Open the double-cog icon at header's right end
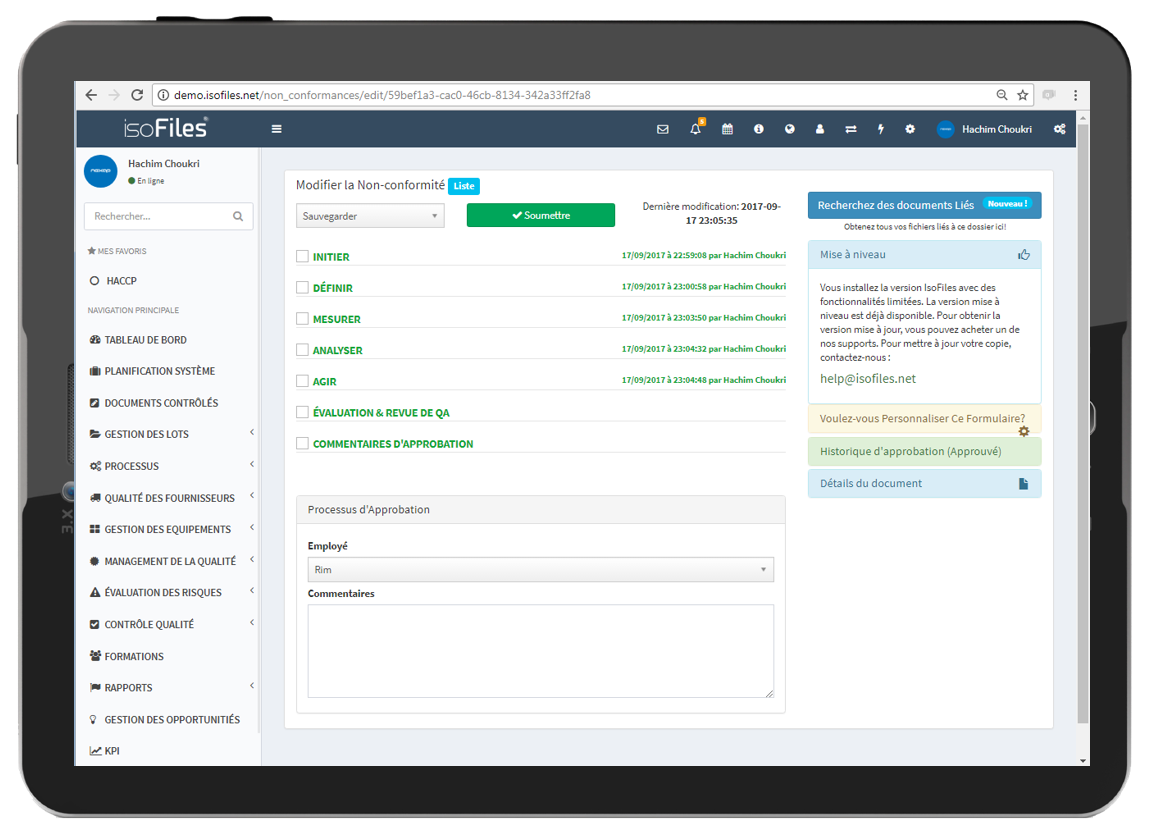 tap(1060, 129)
